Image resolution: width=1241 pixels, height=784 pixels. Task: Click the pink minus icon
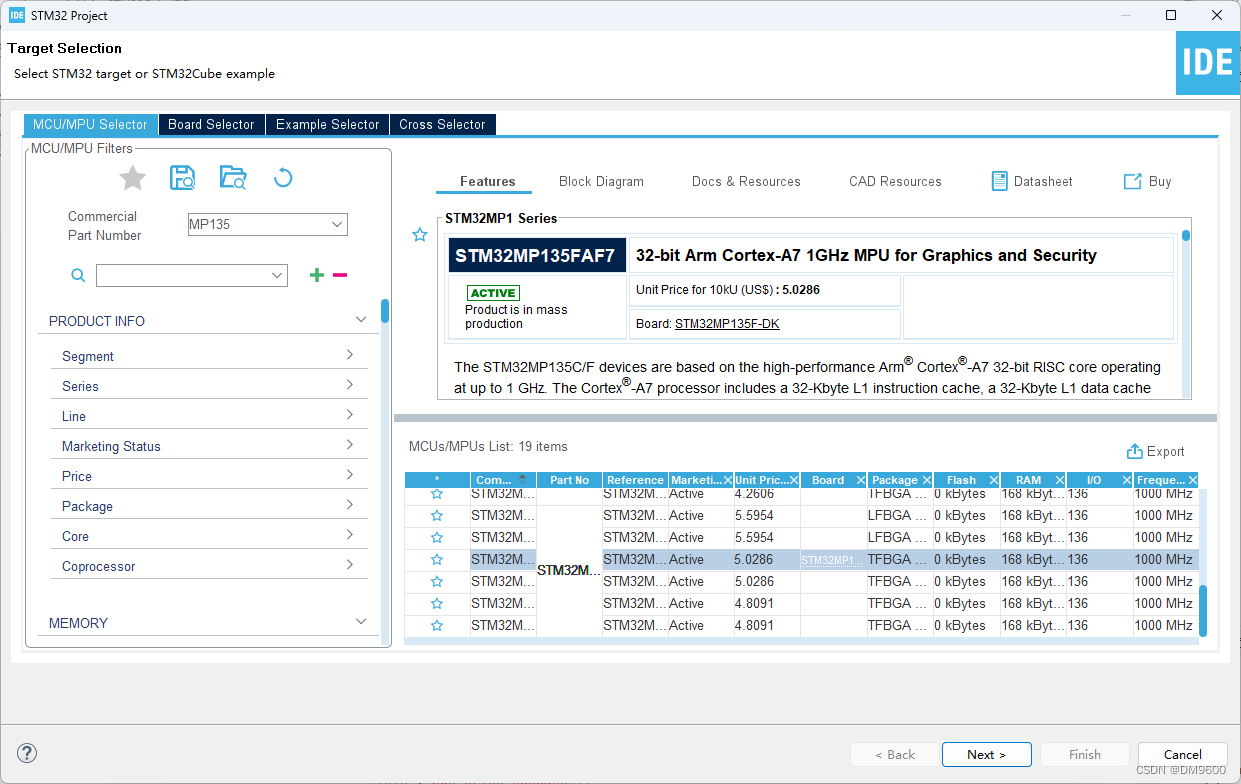tap(340, 275)
